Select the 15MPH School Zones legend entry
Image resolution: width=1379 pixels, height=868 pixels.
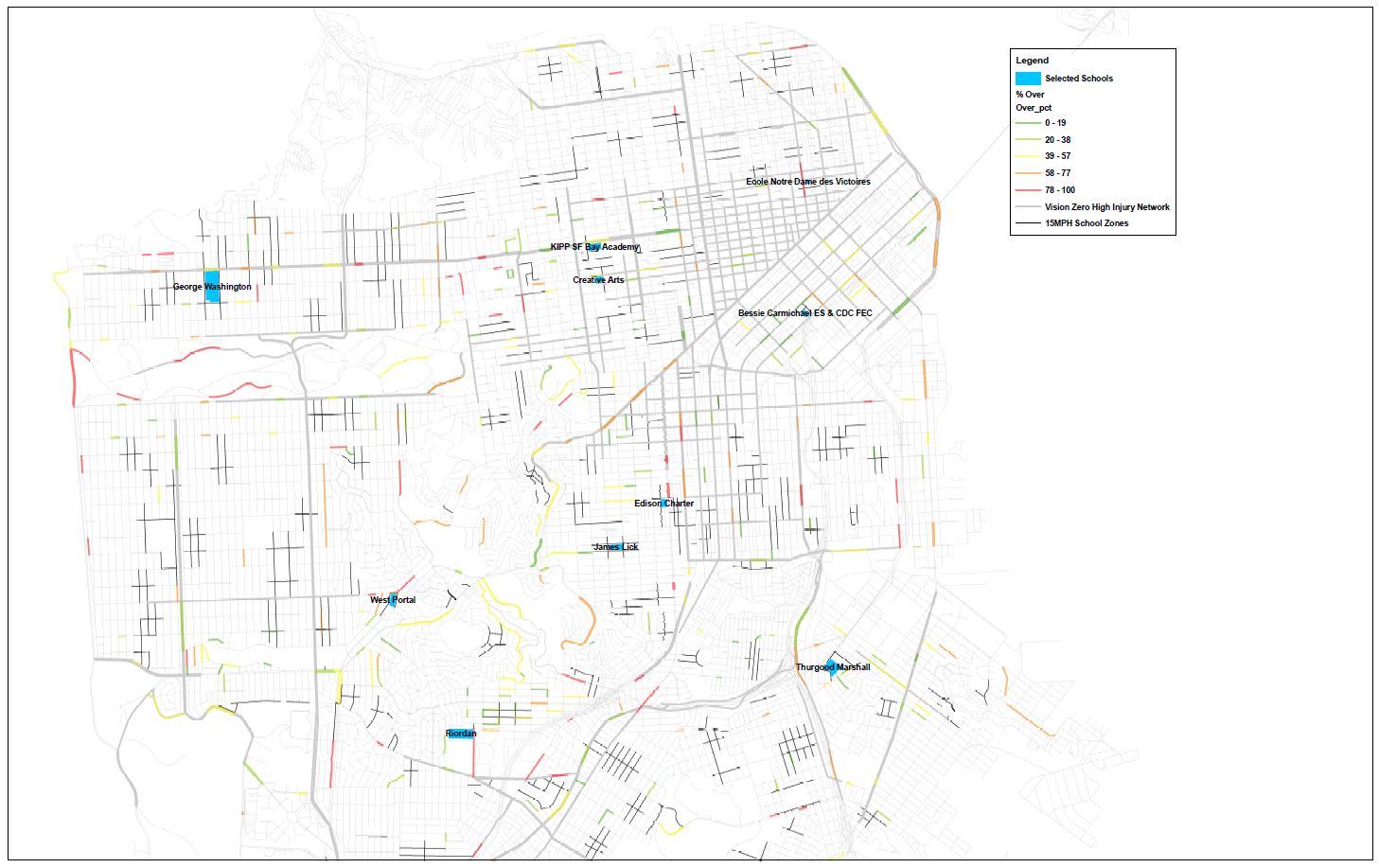coord(1086,223)
